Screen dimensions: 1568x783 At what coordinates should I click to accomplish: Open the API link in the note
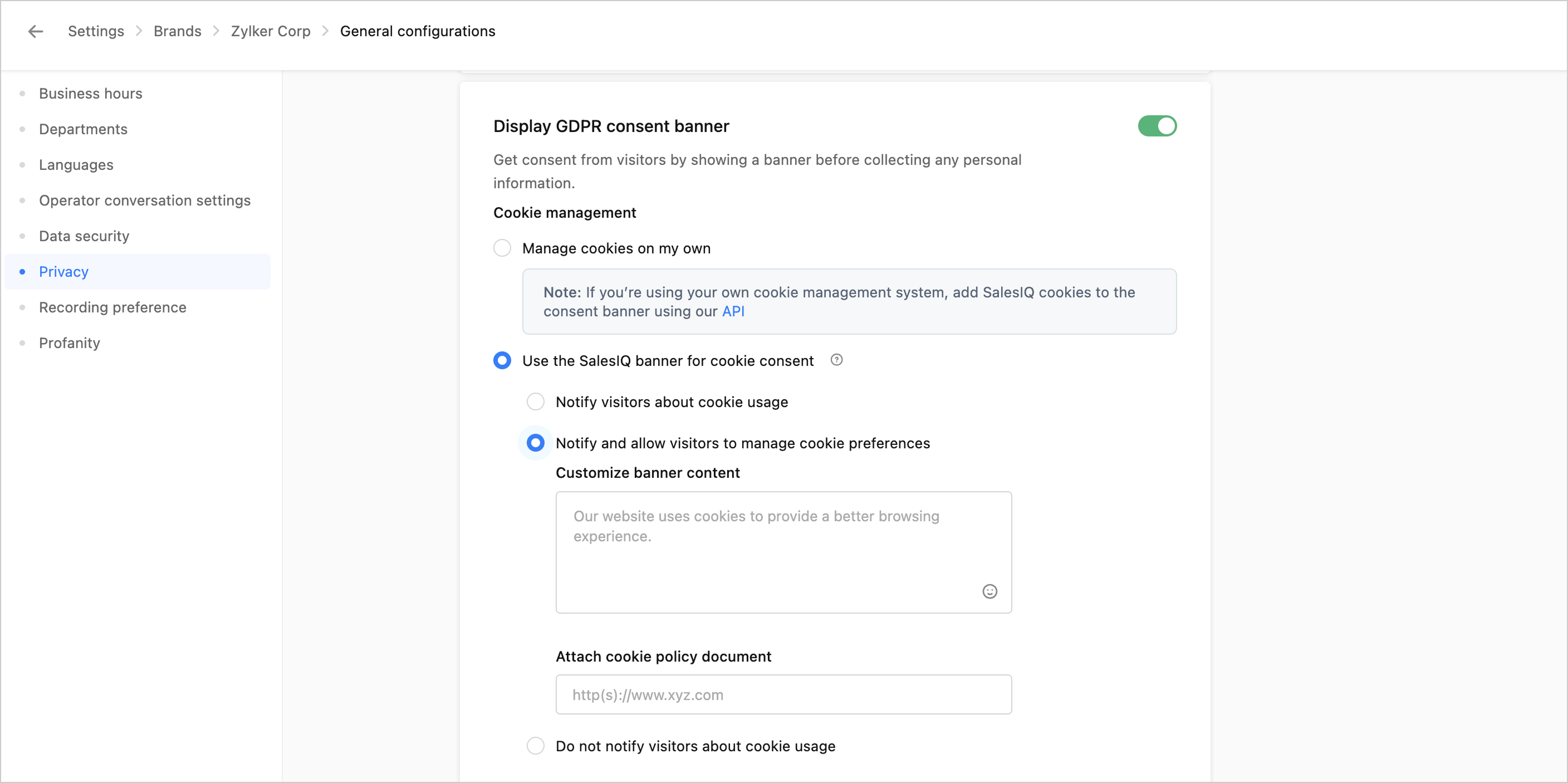[x=733, y=311]
